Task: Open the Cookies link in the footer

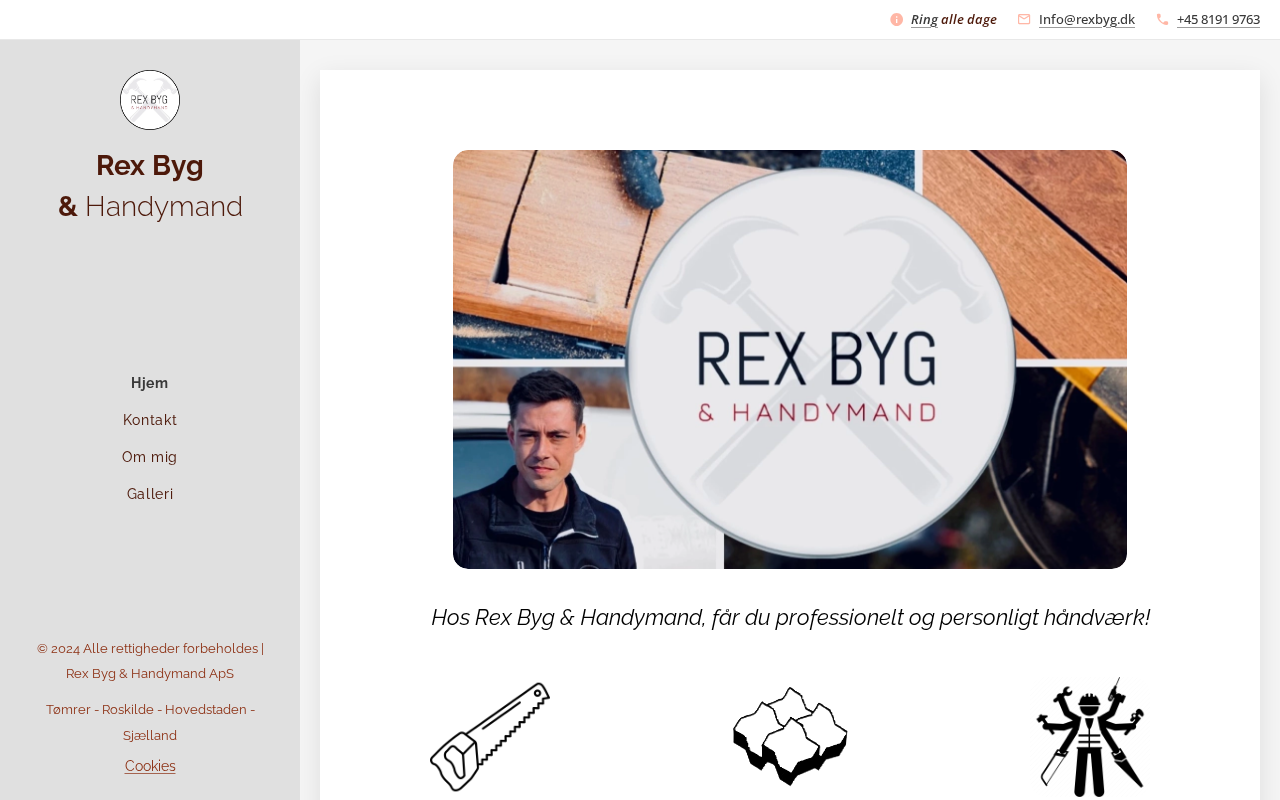Action: click(x=150, y=766)
